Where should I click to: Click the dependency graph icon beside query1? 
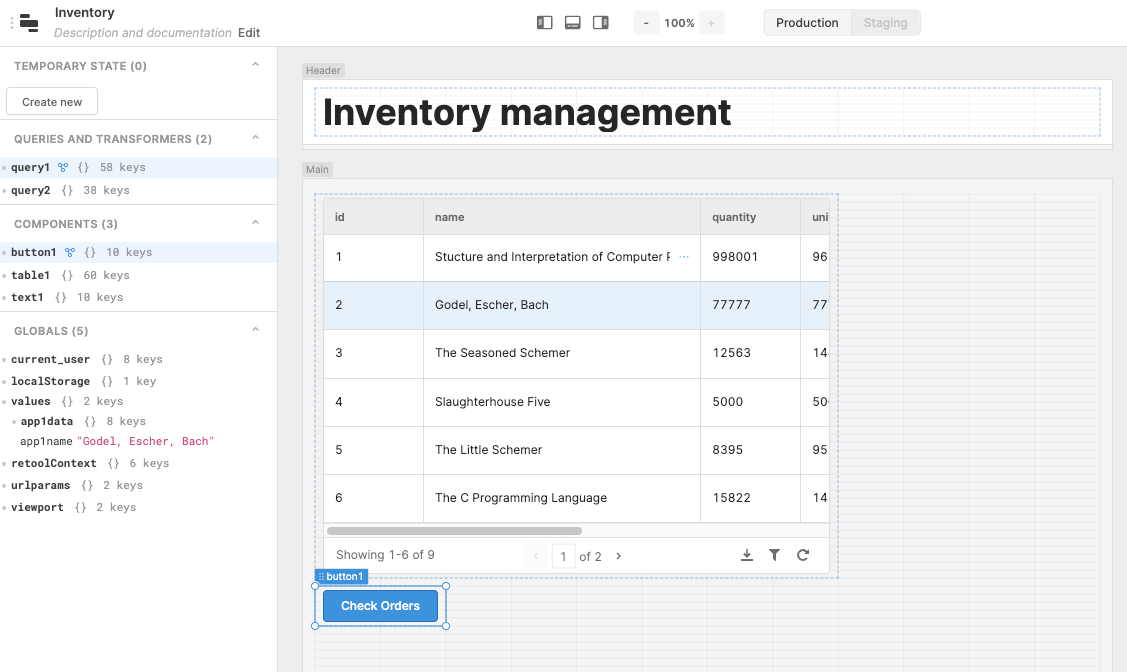point(63,167)
